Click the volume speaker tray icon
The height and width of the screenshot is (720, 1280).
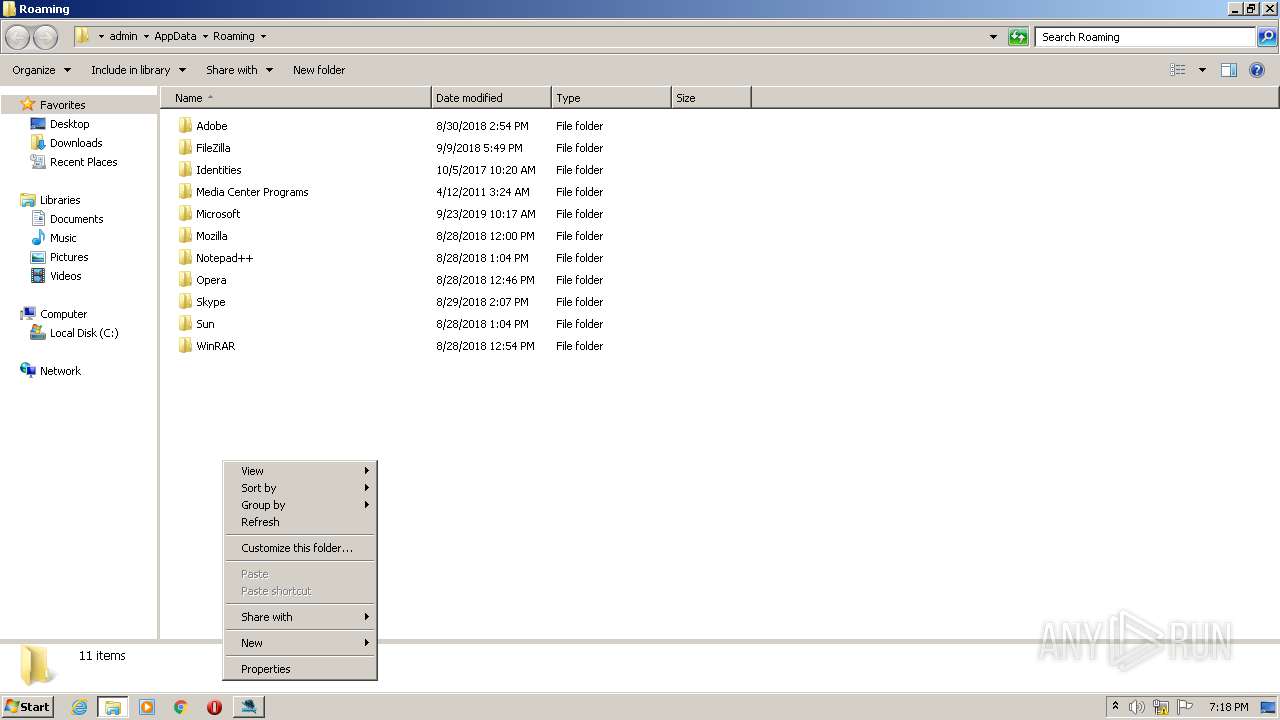[x=1137, y=707]
